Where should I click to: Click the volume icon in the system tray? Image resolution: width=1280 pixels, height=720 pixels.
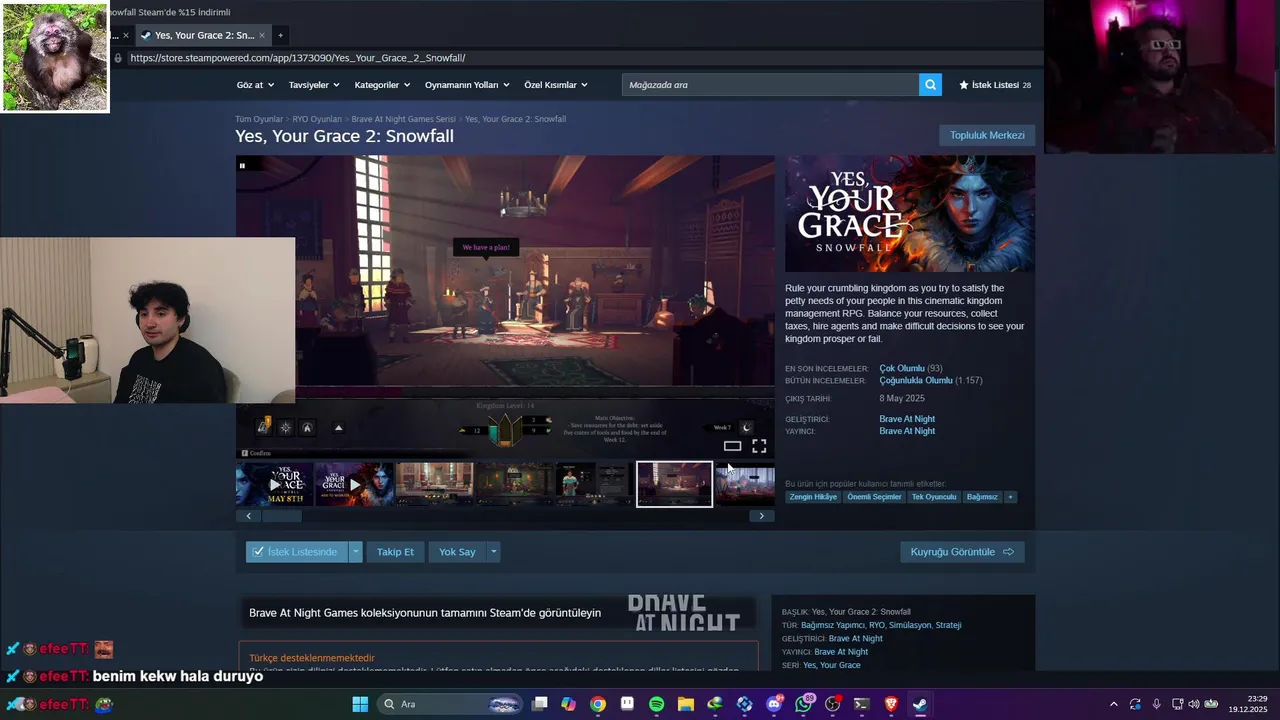(1195, 704)
